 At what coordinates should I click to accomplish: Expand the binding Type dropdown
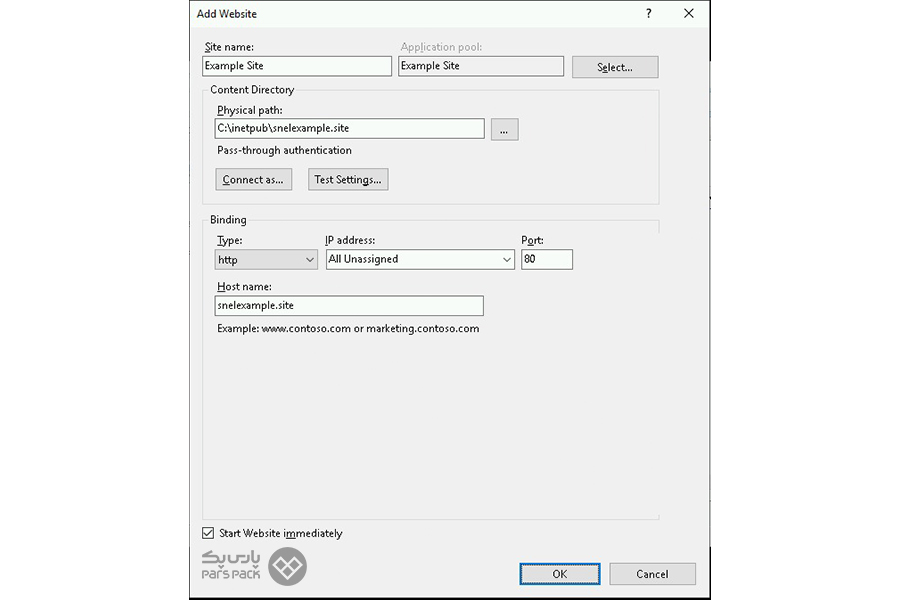pyautogui.click(x=266, y=260)
